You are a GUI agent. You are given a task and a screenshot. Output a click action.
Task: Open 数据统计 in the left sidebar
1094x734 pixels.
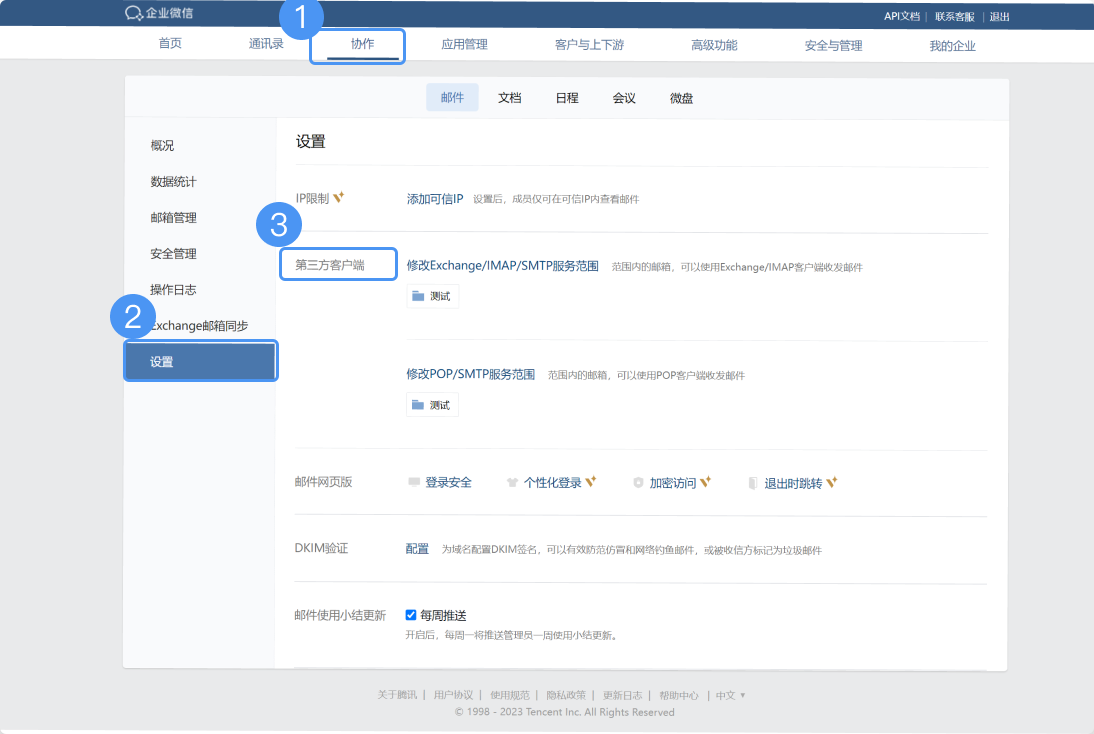tap(174, 181)
